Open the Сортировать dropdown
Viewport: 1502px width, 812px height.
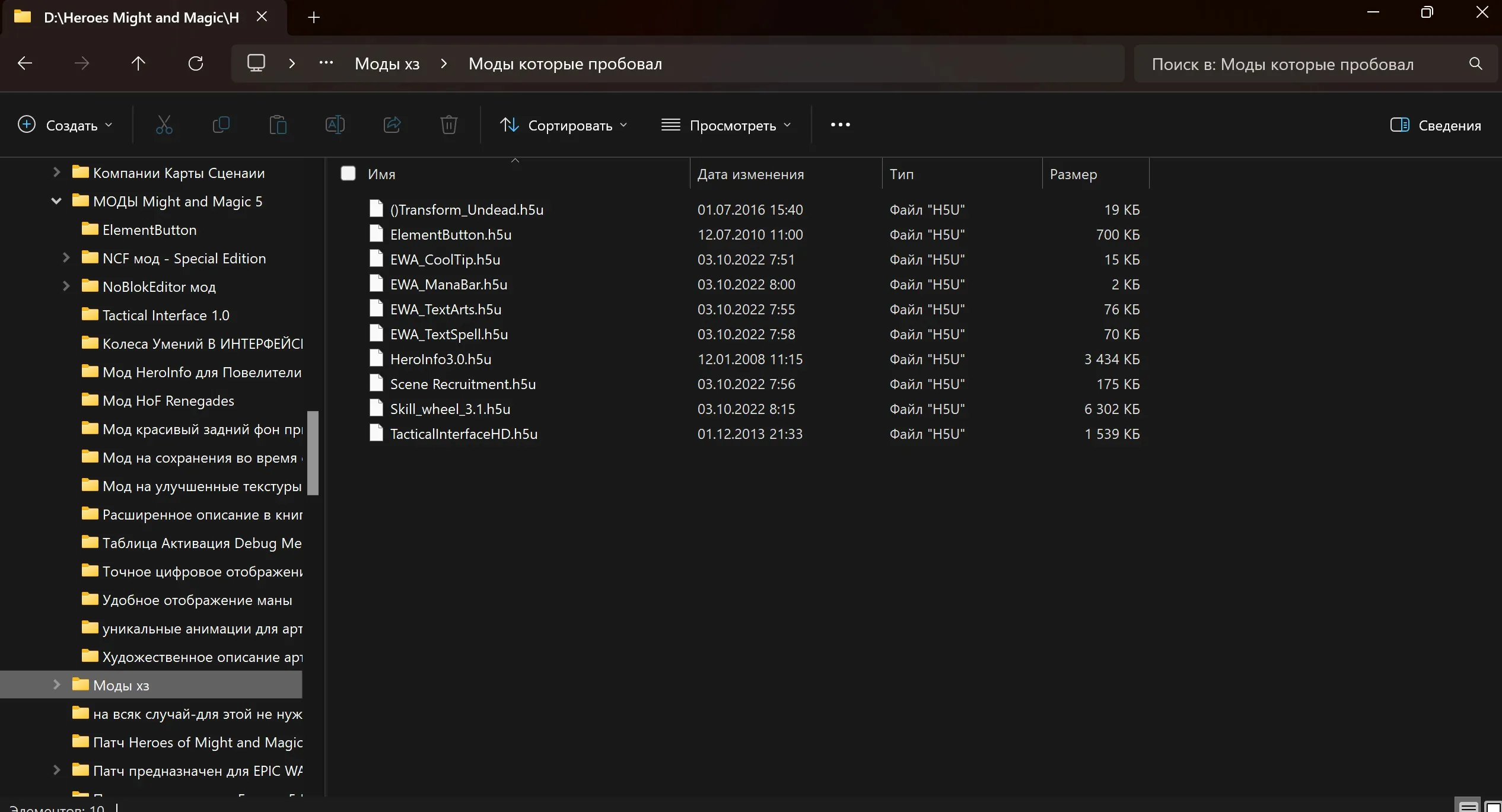[x=564, y=125]
